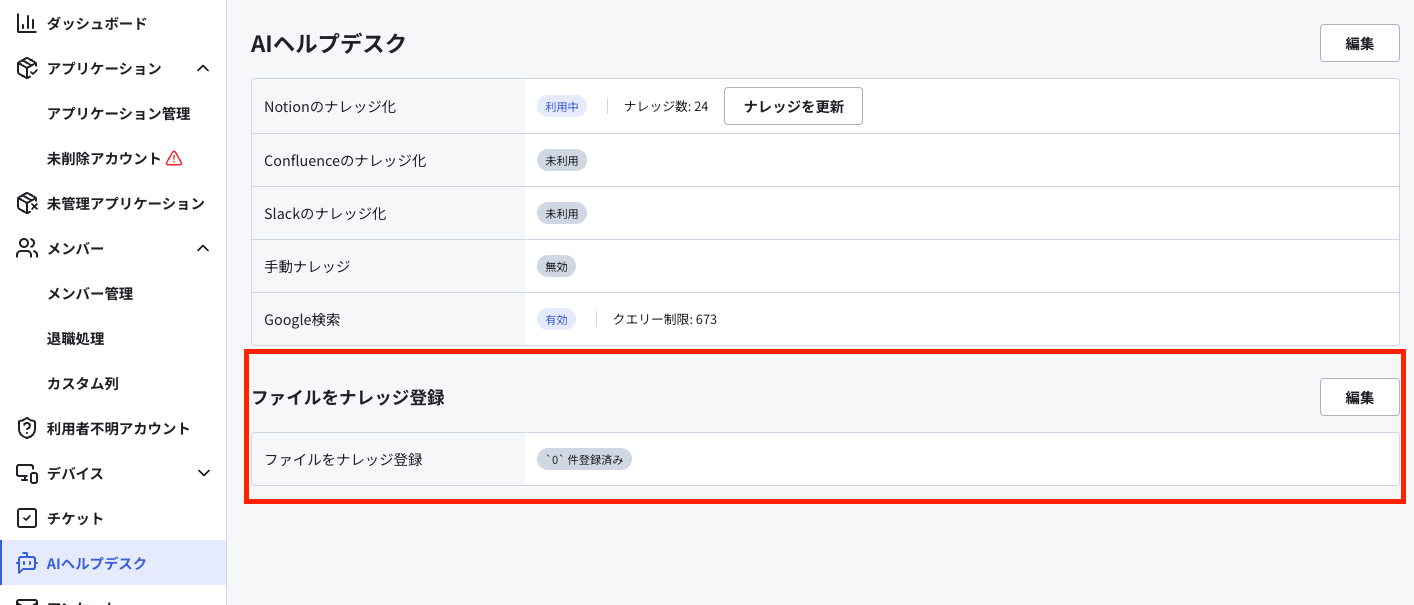The image size is (1414, 605).
Task: Click the dashboard bar chart icon
Action: pos(27,23)
